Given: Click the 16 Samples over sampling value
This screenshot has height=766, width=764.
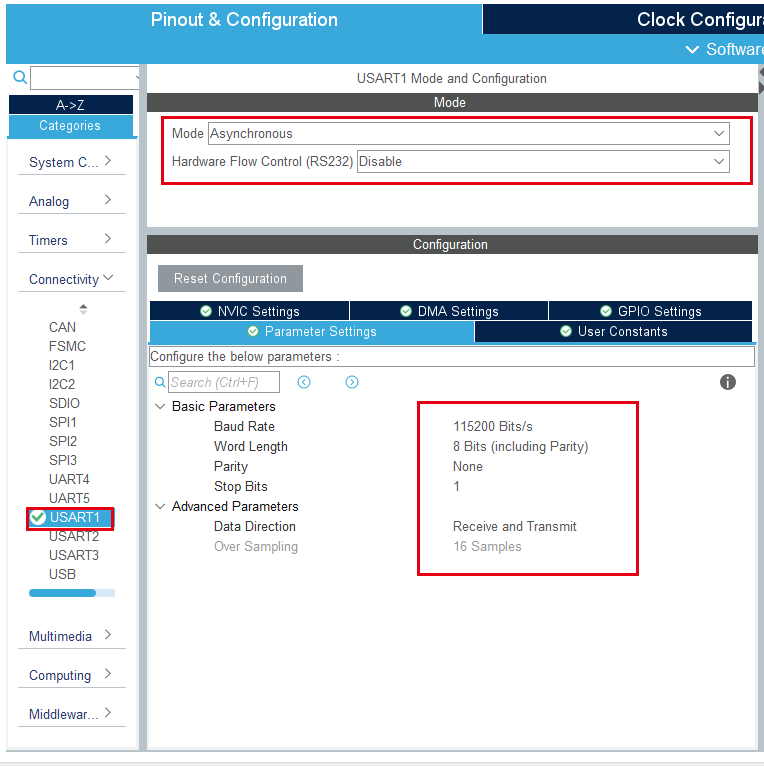Looking at the screenshot, I should (487, 547).
